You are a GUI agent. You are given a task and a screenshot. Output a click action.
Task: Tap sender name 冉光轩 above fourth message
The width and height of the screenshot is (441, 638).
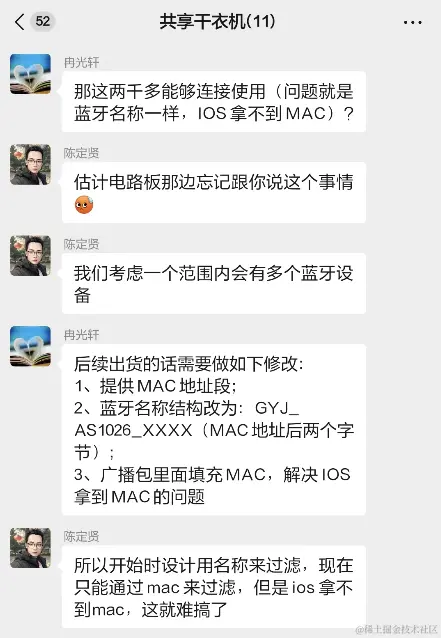pos(81,334)
